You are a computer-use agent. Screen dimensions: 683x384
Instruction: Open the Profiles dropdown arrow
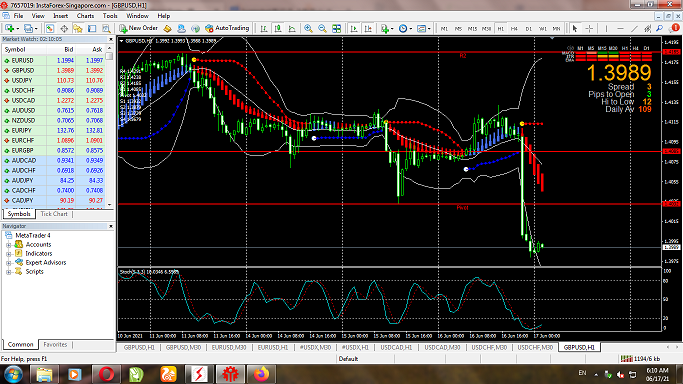click(x=36, y=28)
